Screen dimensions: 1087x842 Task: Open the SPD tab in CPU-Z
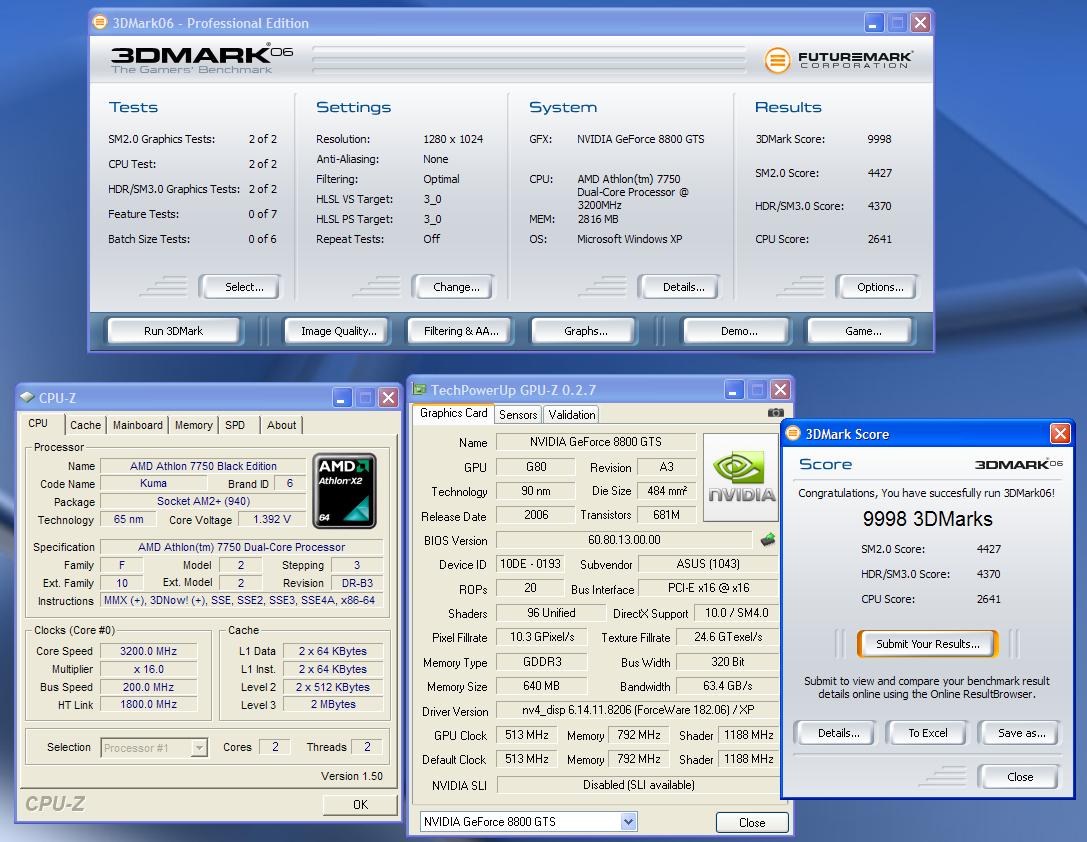pos(235,425)
